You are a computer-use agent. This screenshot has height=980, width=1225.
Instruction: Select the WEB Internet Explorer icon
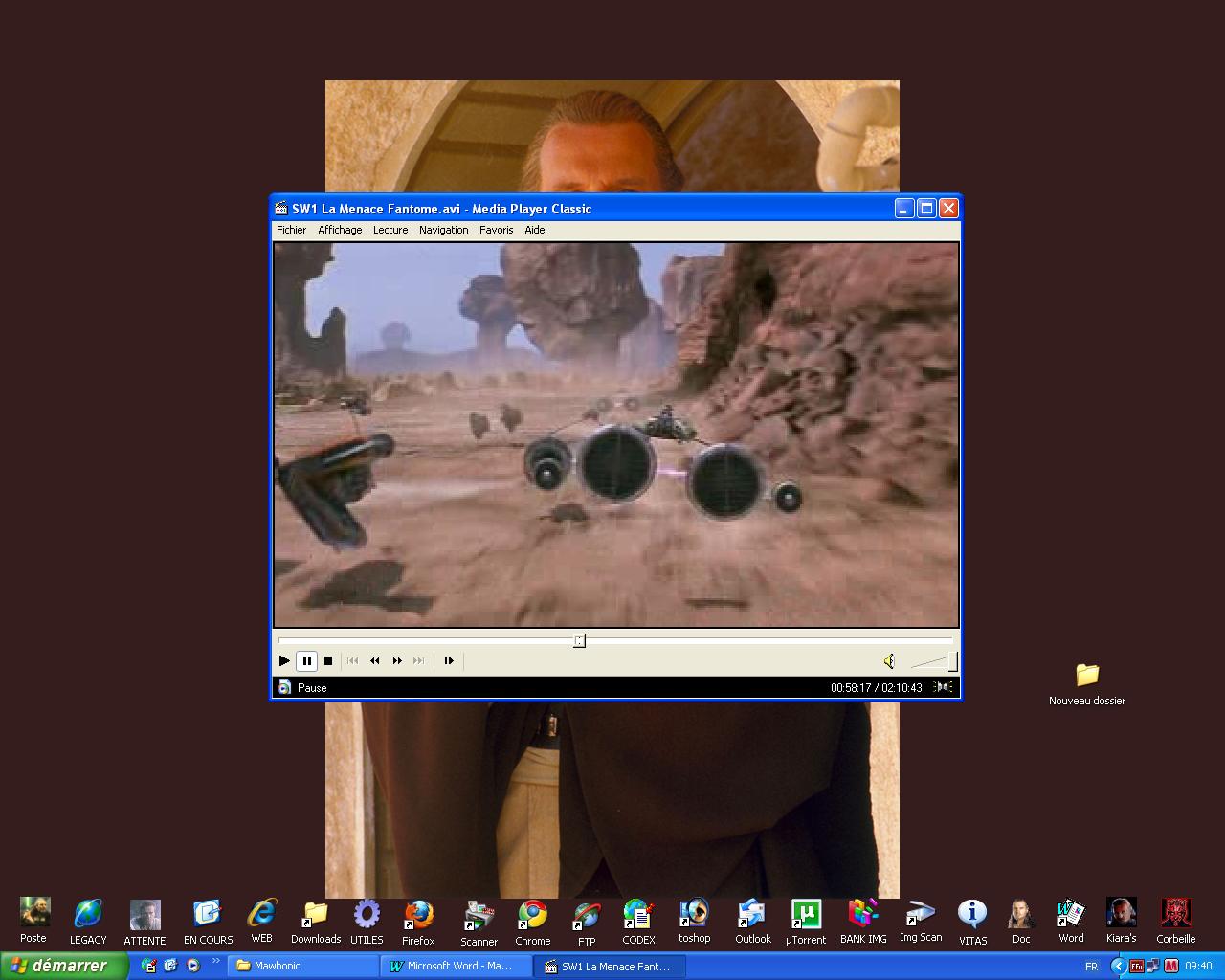point(261,922)
